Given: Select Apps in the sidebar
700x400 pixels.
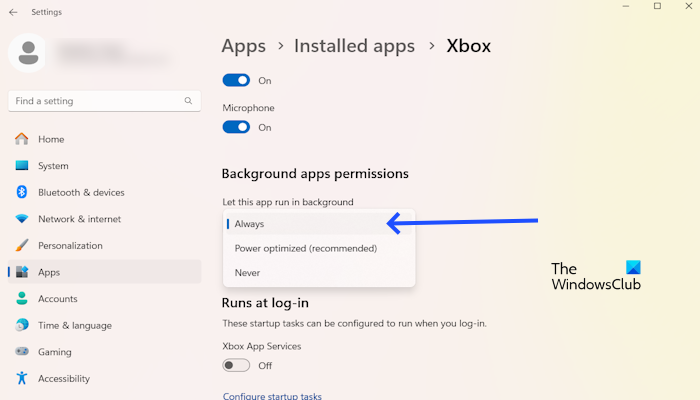Looking at the screenshot, I should 104,271.
